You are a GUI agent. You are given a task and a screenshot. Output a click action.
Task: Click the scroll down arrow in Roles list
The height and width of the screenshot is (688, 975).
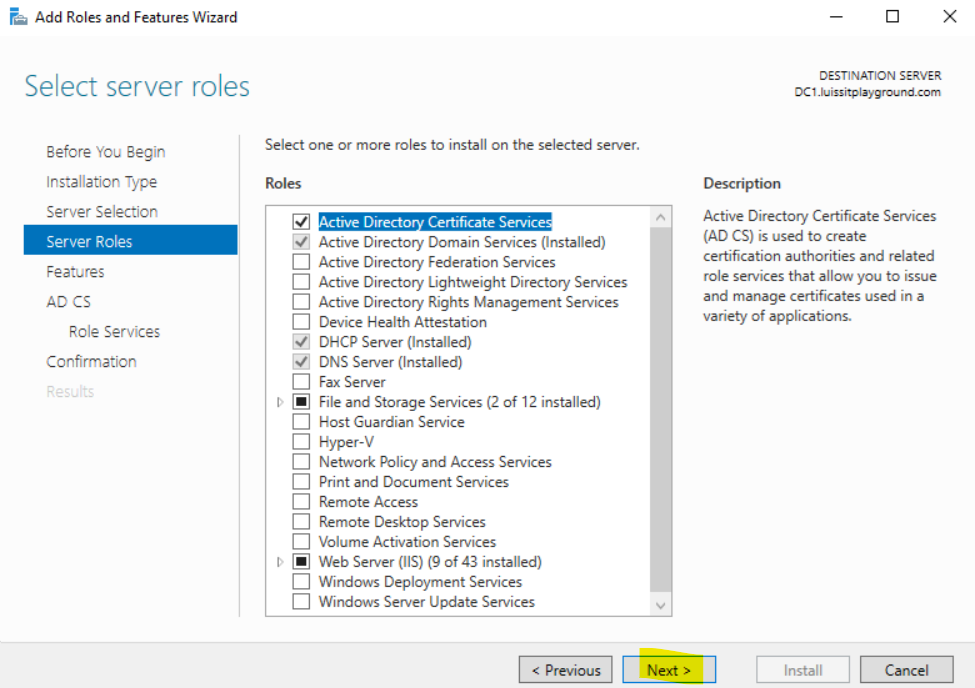660,605
